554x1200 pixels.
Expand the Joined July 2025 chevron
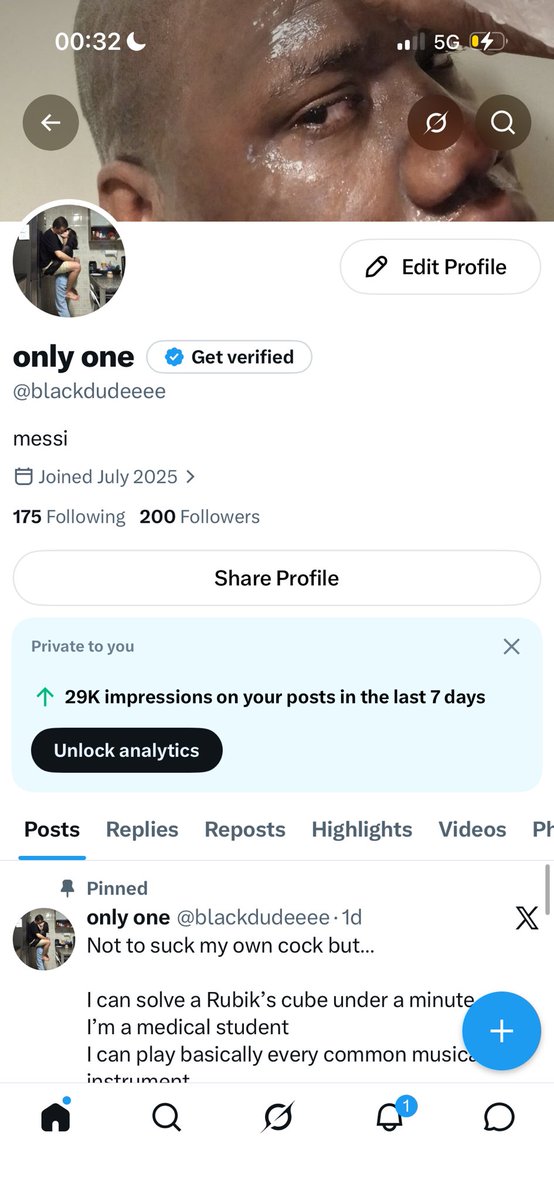point(190,477)
